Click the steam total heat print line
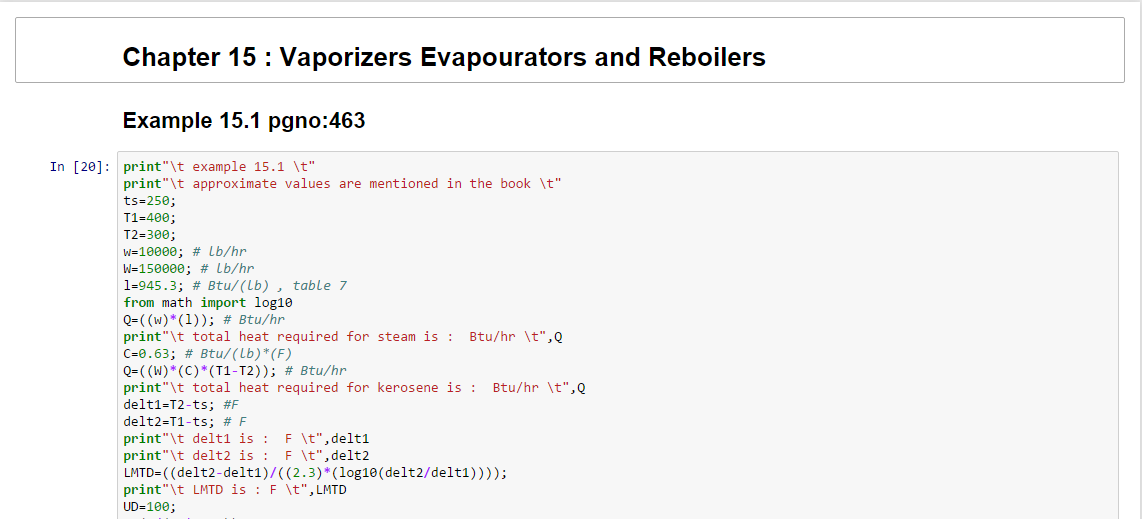 343,336
